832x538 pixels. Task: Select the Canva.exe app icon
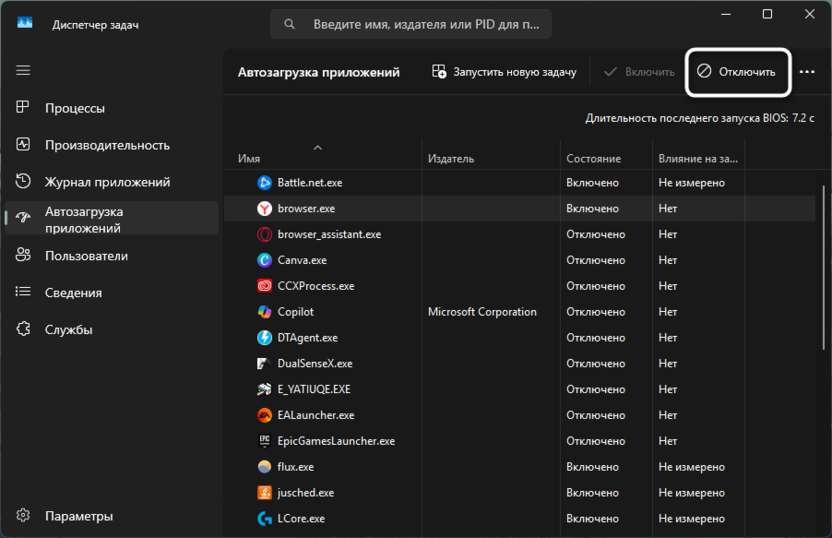(x=264, y=260)
